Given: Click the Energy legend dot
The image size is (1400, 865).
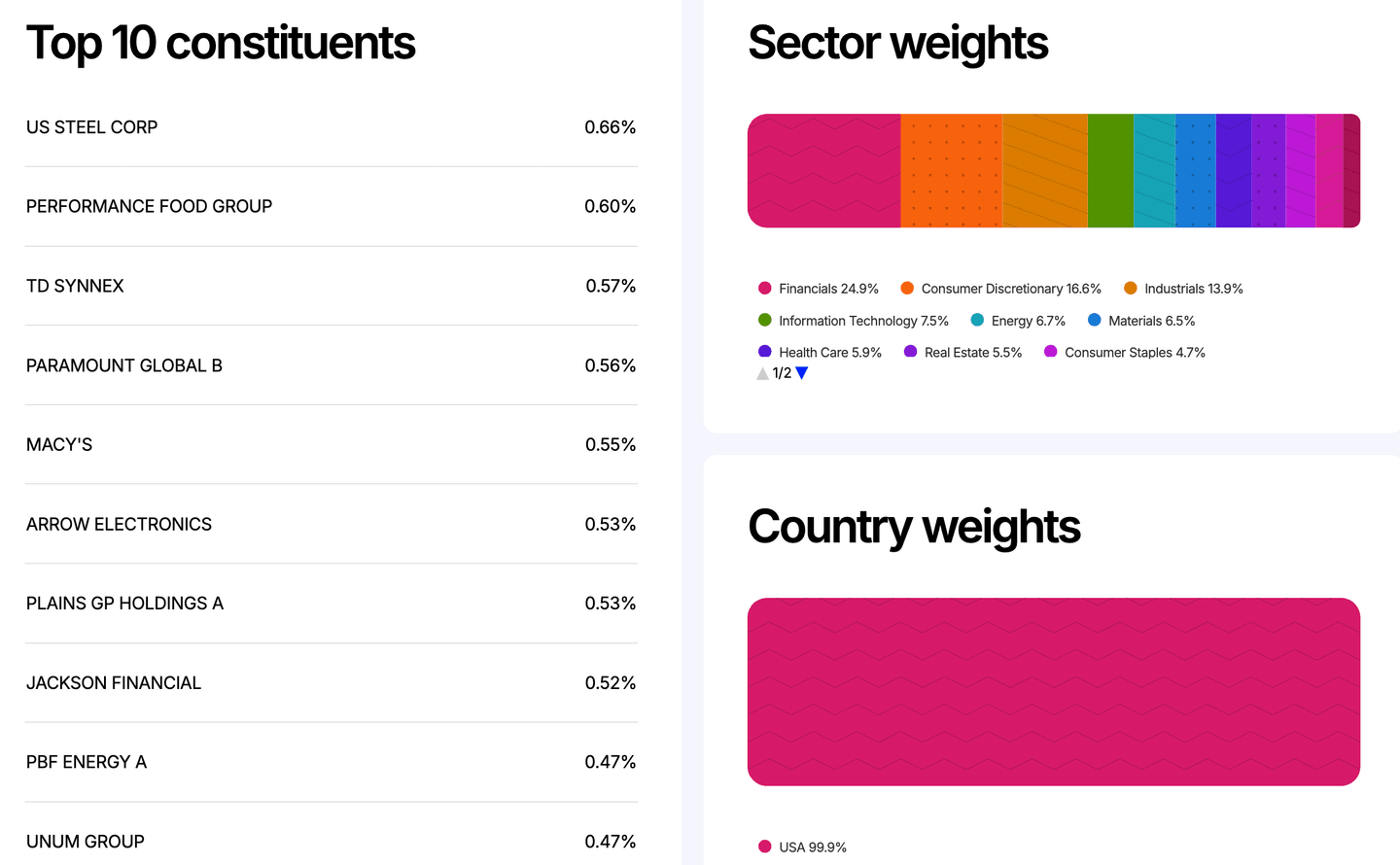Looking at the screenshot, I should 978,321.
